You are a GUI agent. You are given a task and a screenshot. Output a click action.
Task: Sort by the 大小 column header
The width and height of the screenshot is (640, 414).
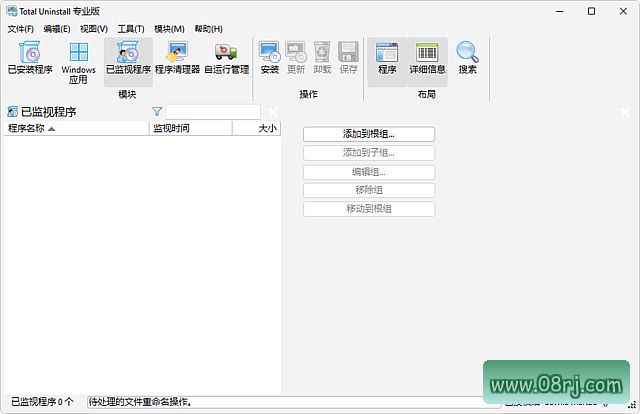(256, 128)
